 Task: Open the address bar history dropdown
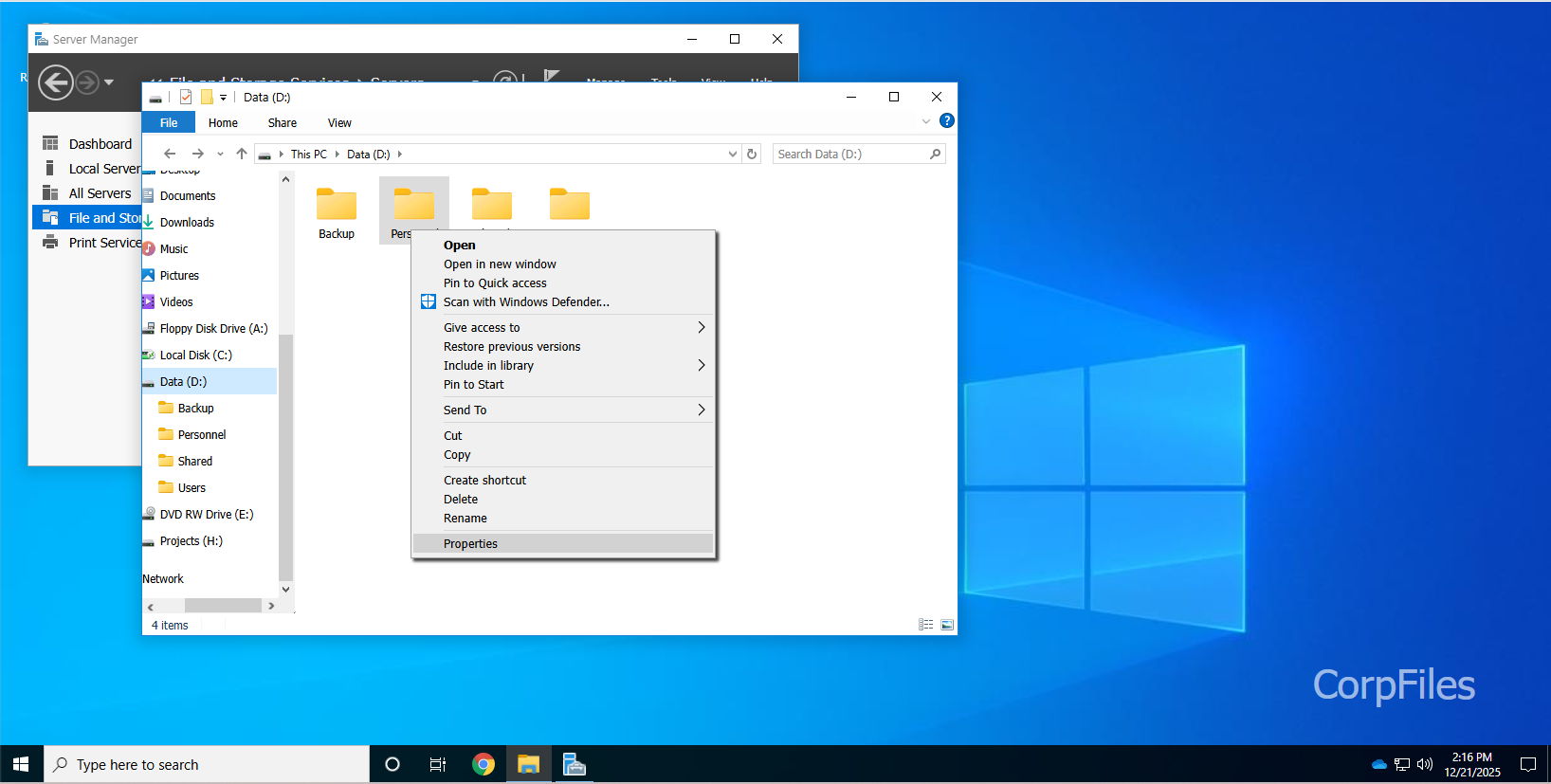tap(732, 155)
